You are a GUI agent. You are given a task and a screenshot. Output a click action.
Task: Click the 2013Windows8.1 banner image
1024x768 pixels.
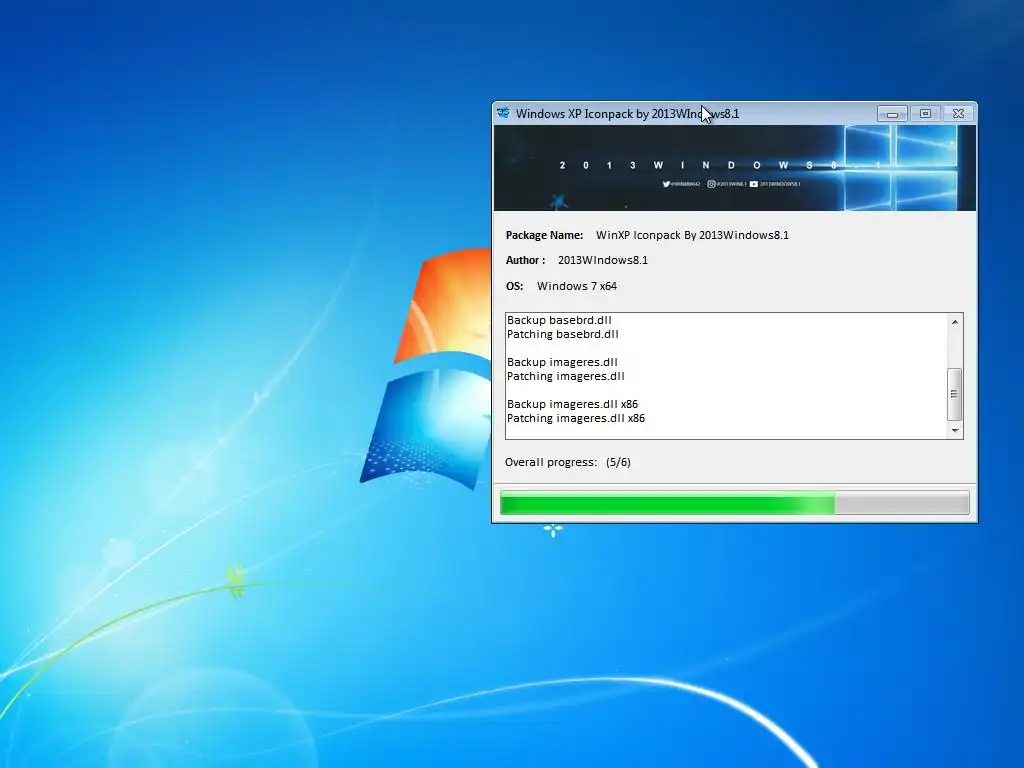[735, 168]
